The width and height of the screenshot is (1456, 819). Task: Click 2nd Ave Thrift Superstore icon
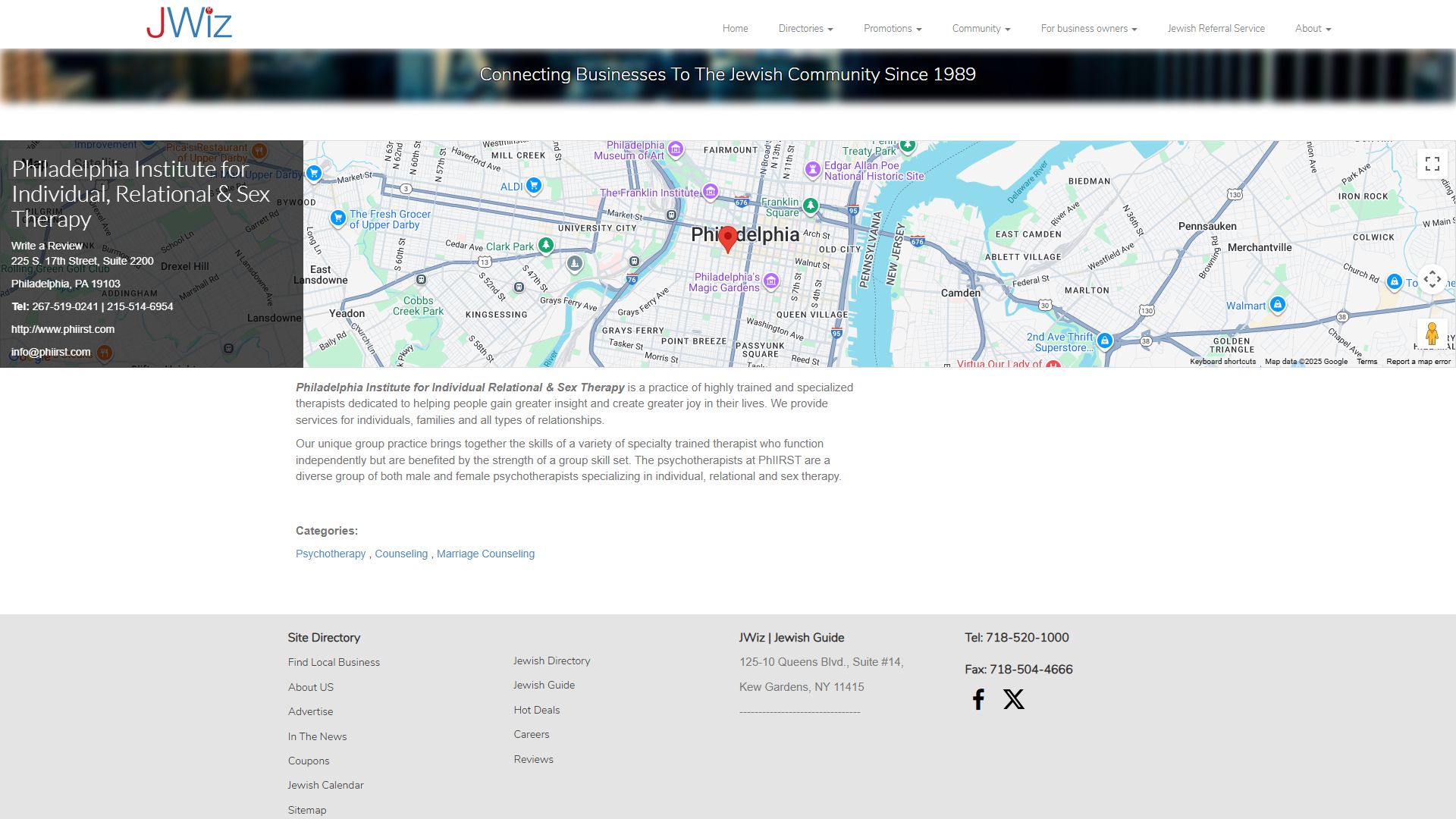pyautogui.click(x=1105, y=340)
